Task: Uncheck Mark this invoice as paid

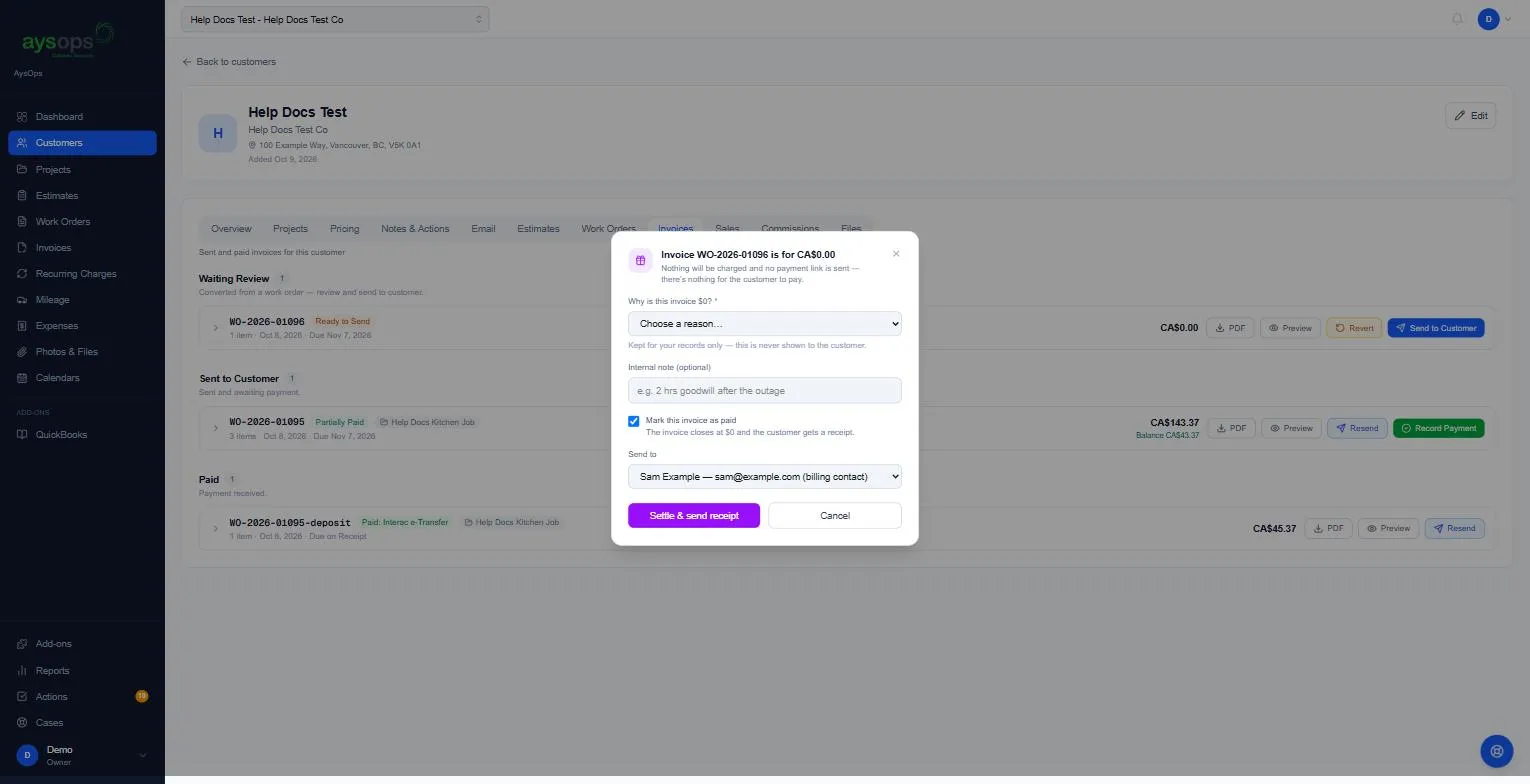Action: pos(633,421)
